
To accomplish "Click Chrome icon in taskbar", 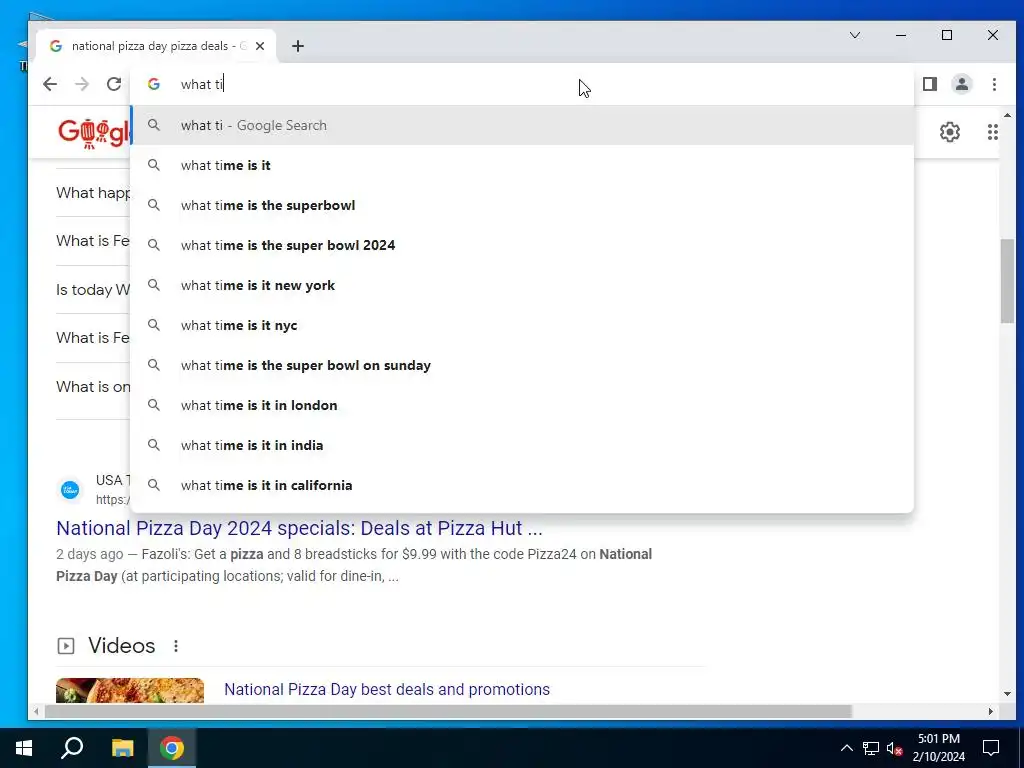I will pyautogui.click(x=172, y=748).
